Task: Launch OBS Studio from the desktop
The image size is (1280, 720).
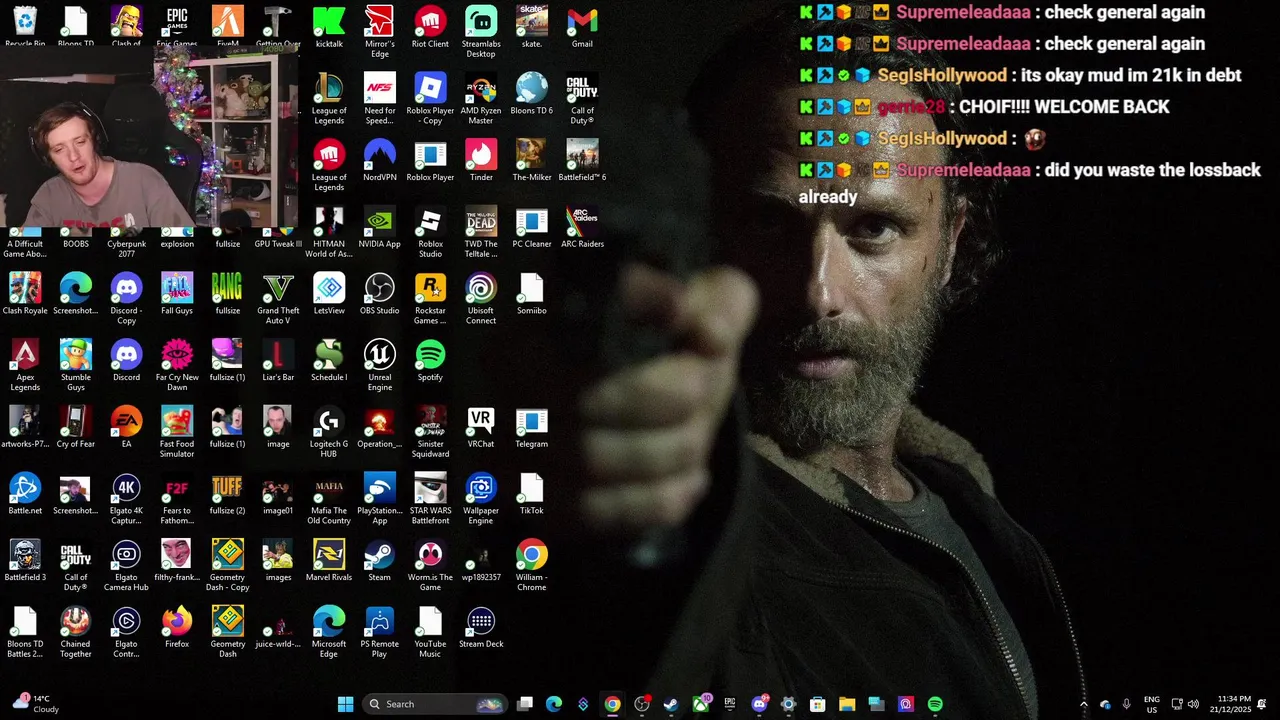Action: (380, 293)
